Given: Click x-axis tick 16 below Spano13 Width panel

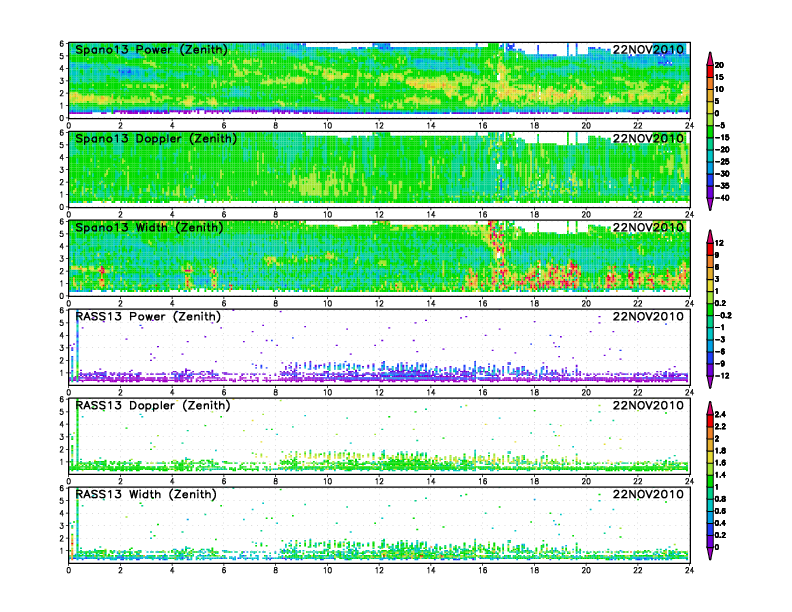Looking at the screenshot, I should click(483, 303).
